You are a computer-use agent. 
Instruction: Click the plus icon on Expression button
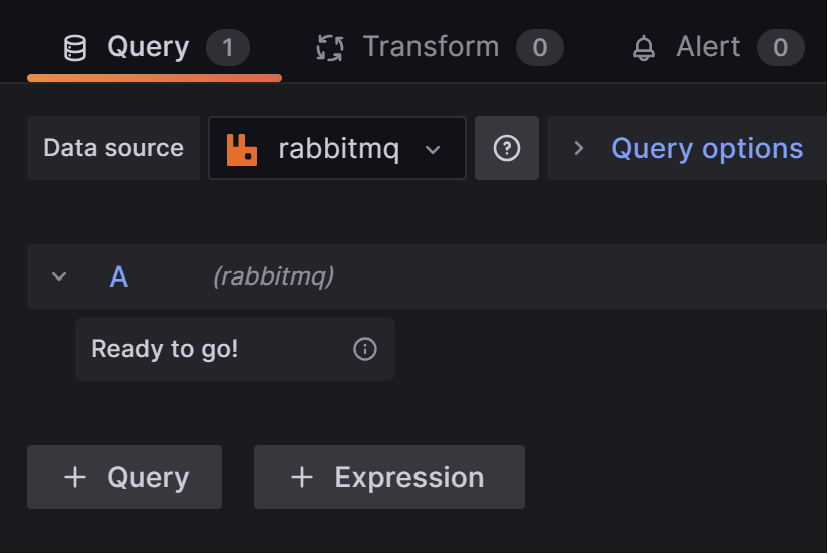[x=302, y=477]
